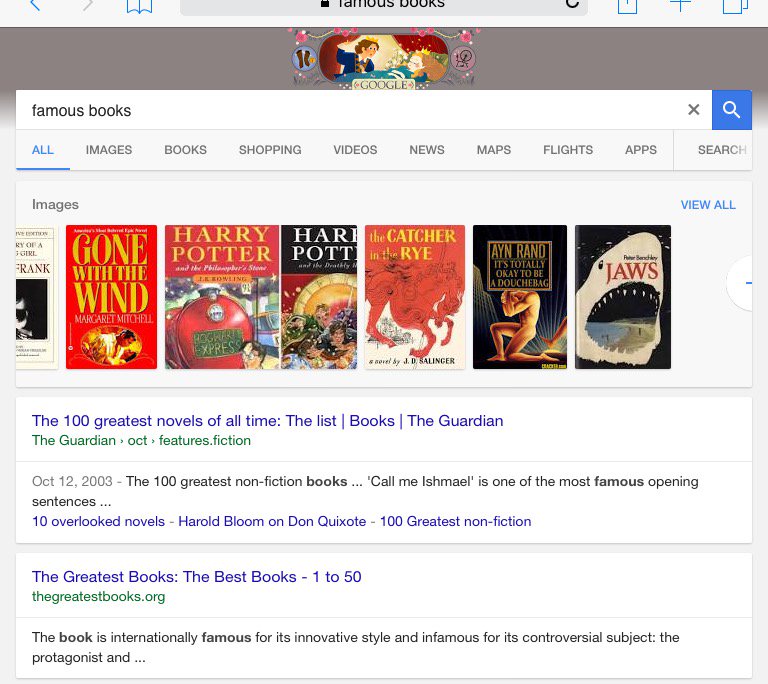
Task: Switch to the FLIGHTS tab
Action: pyautogui.click(x=568, y=150)
